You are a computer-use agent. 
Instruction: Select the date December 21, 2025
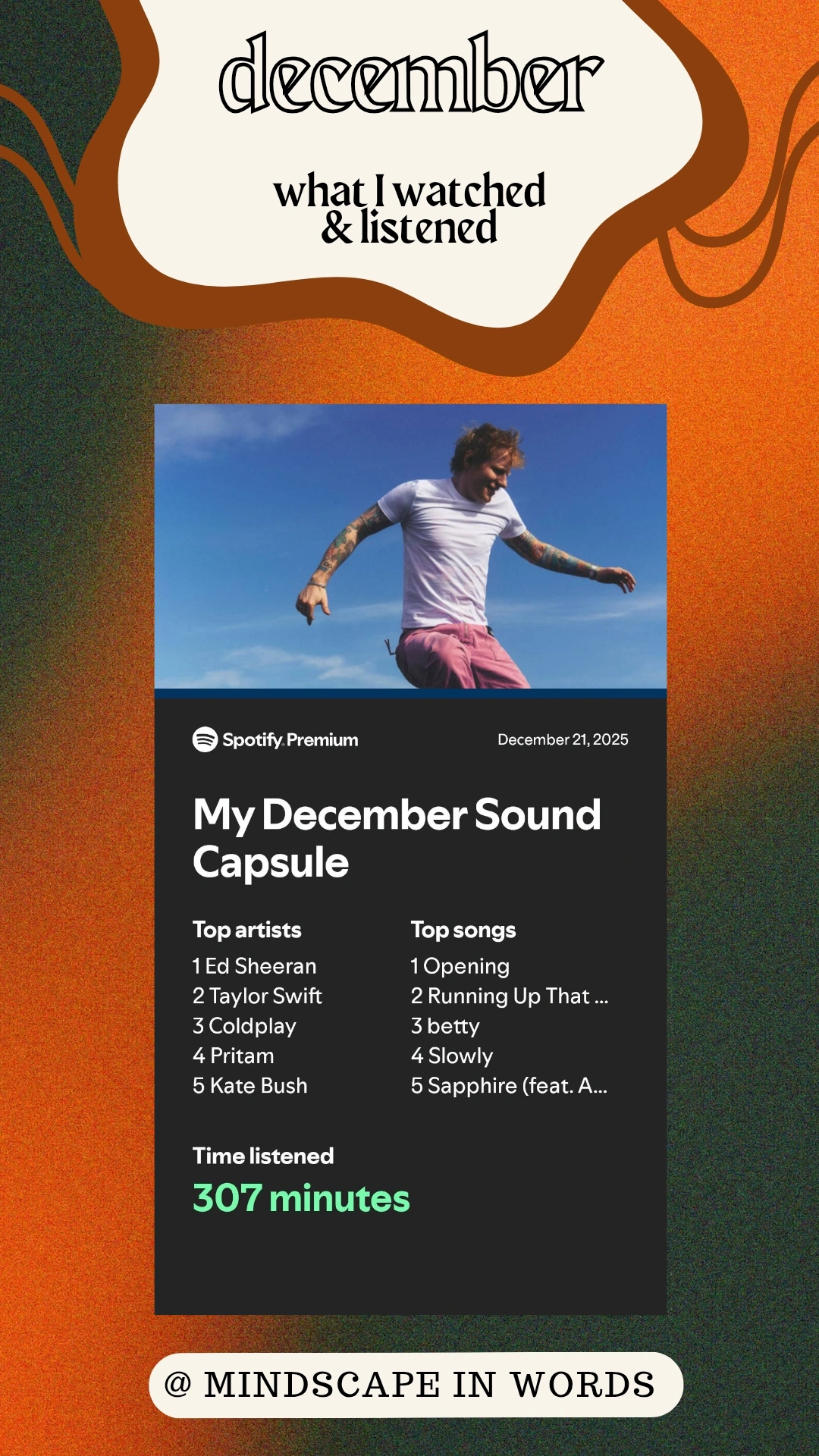[x=563, y=739]
